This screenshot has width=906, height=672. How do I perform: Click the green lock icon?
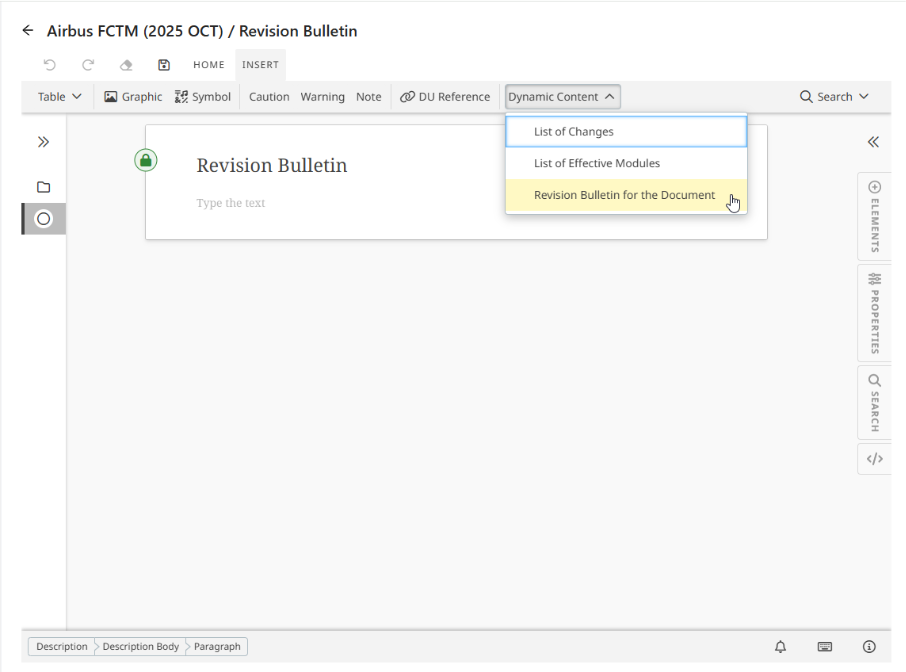point(146,160)
